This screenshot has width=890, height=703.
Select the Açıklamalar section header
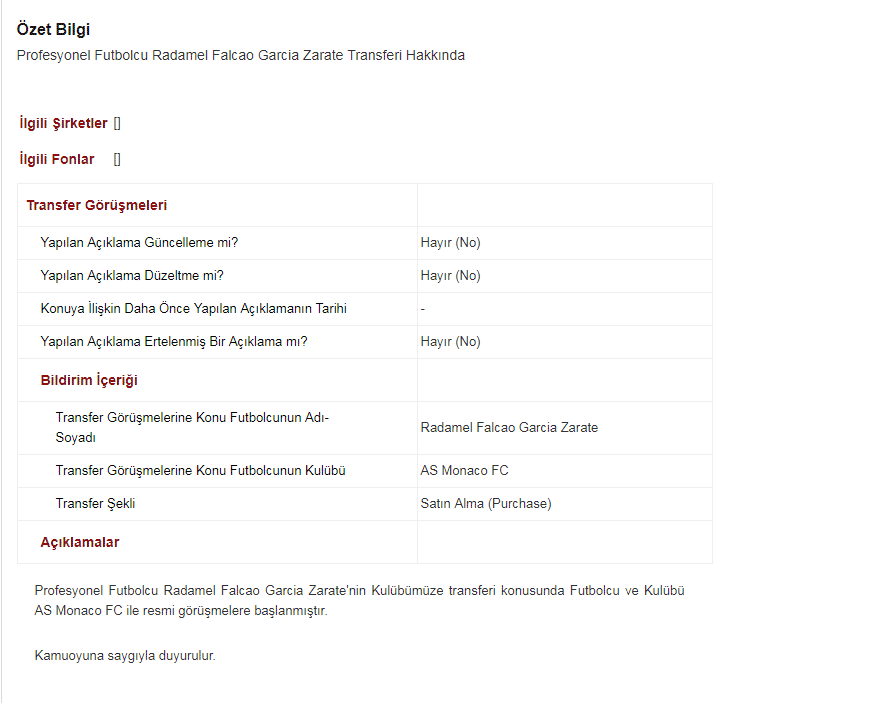pos(80,542)
